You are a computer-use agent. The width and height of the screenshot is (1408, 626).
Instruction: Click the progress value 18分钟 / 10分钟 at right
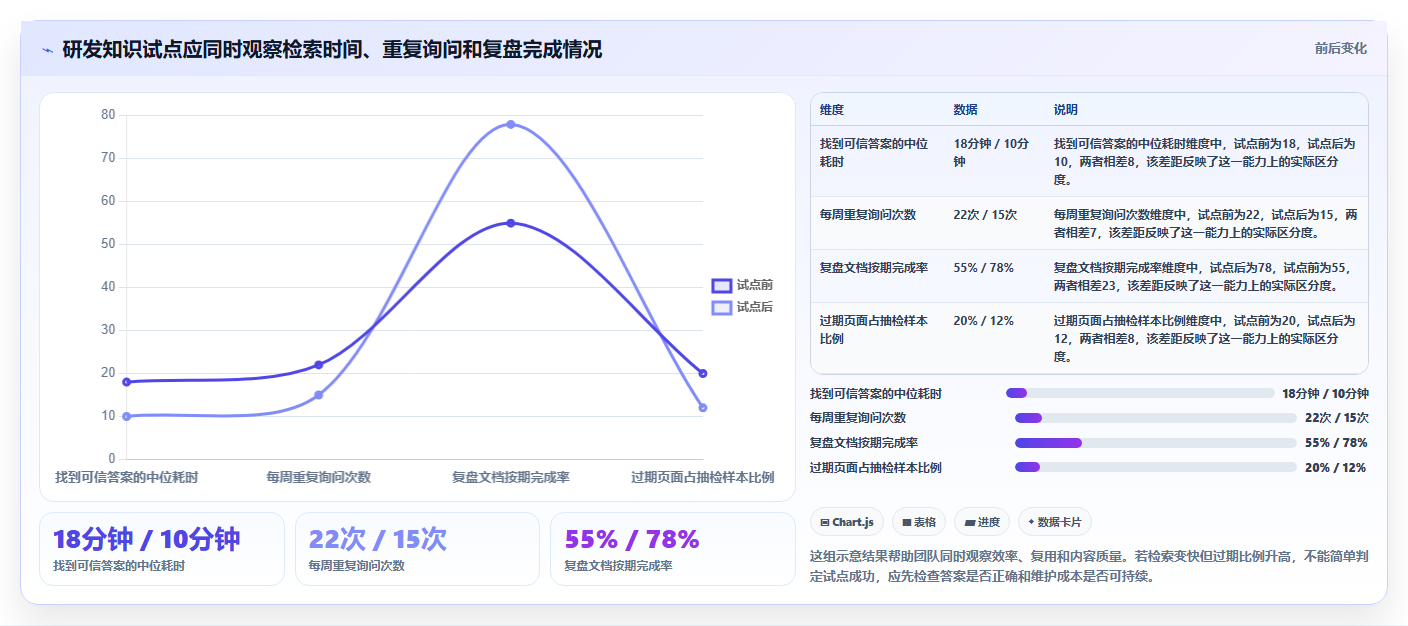[1325, 394]
